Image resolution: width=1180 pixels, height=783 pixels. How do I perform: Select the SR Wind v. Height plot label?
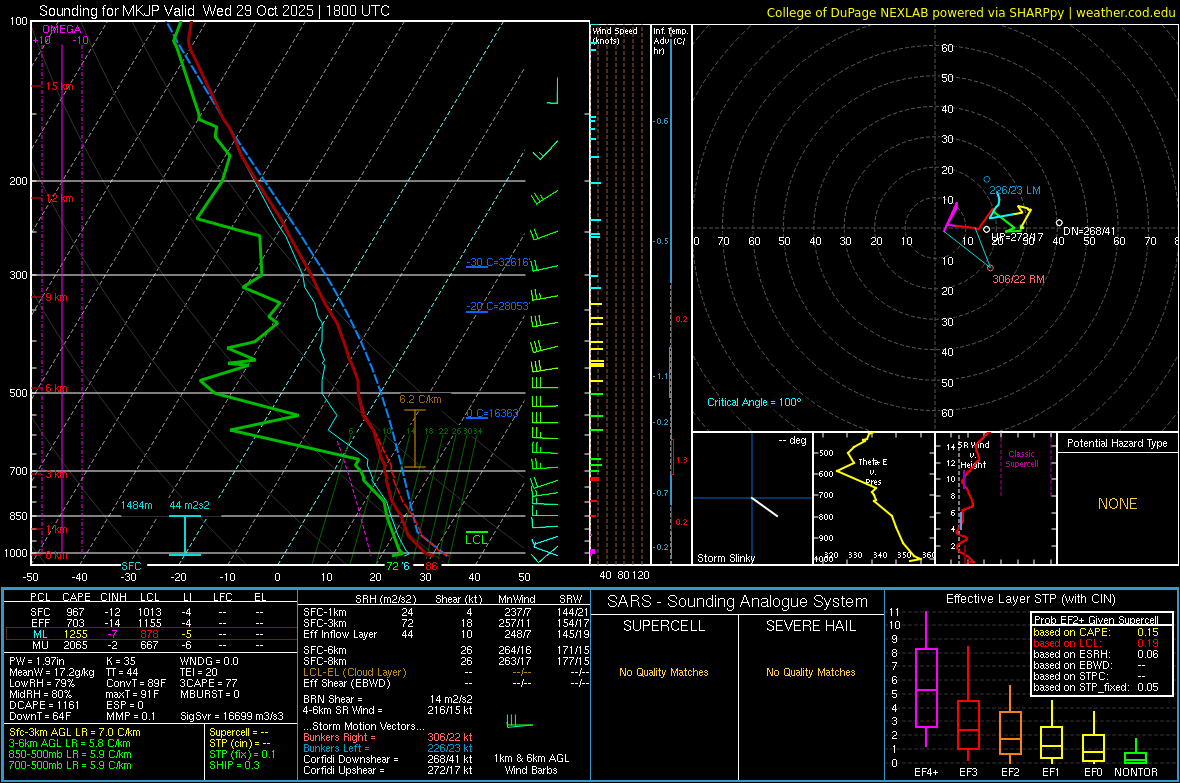pyautogui.click(x=974, y=455)
